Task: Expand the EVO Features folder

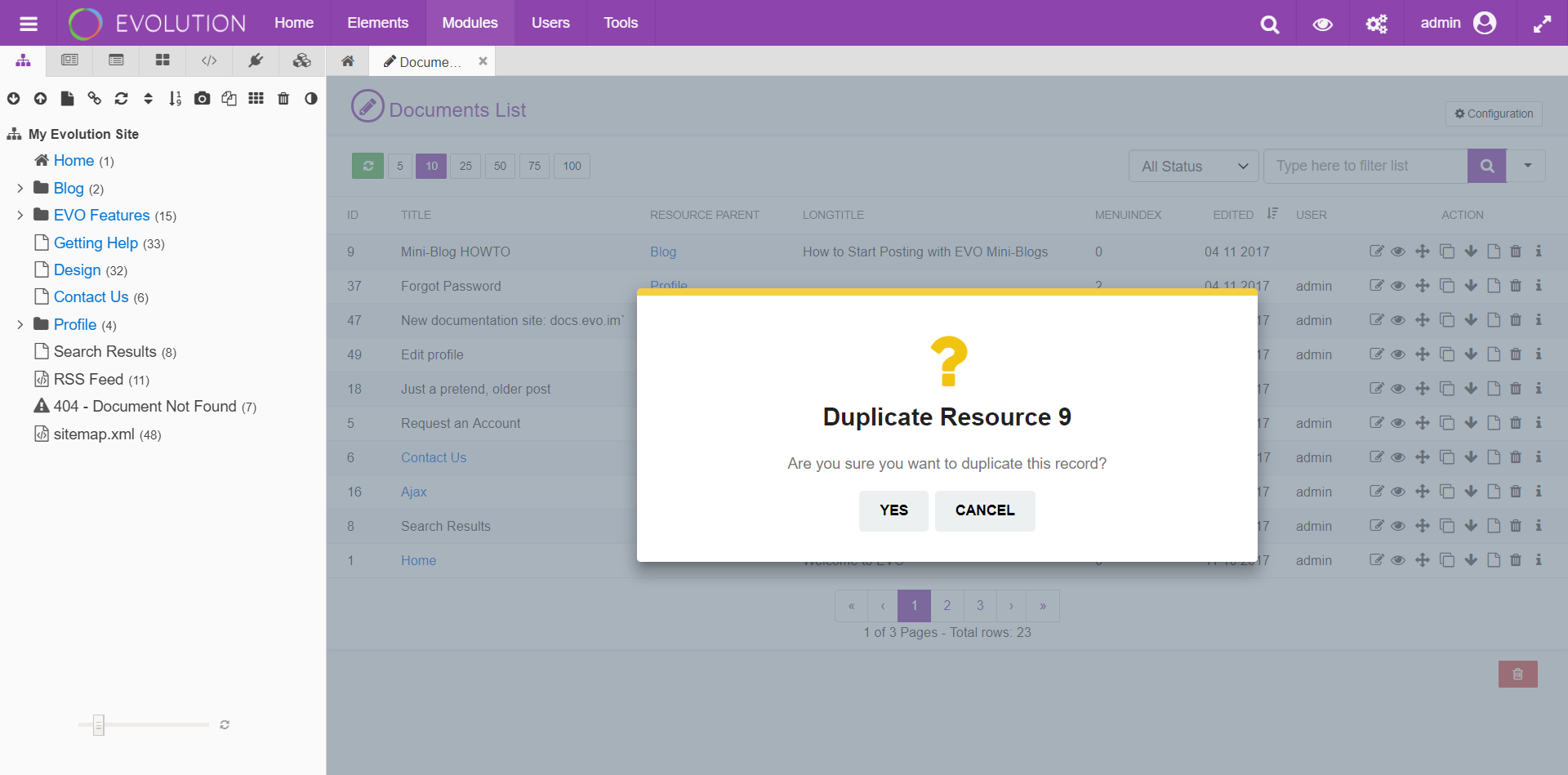Action: coord(20,215)
